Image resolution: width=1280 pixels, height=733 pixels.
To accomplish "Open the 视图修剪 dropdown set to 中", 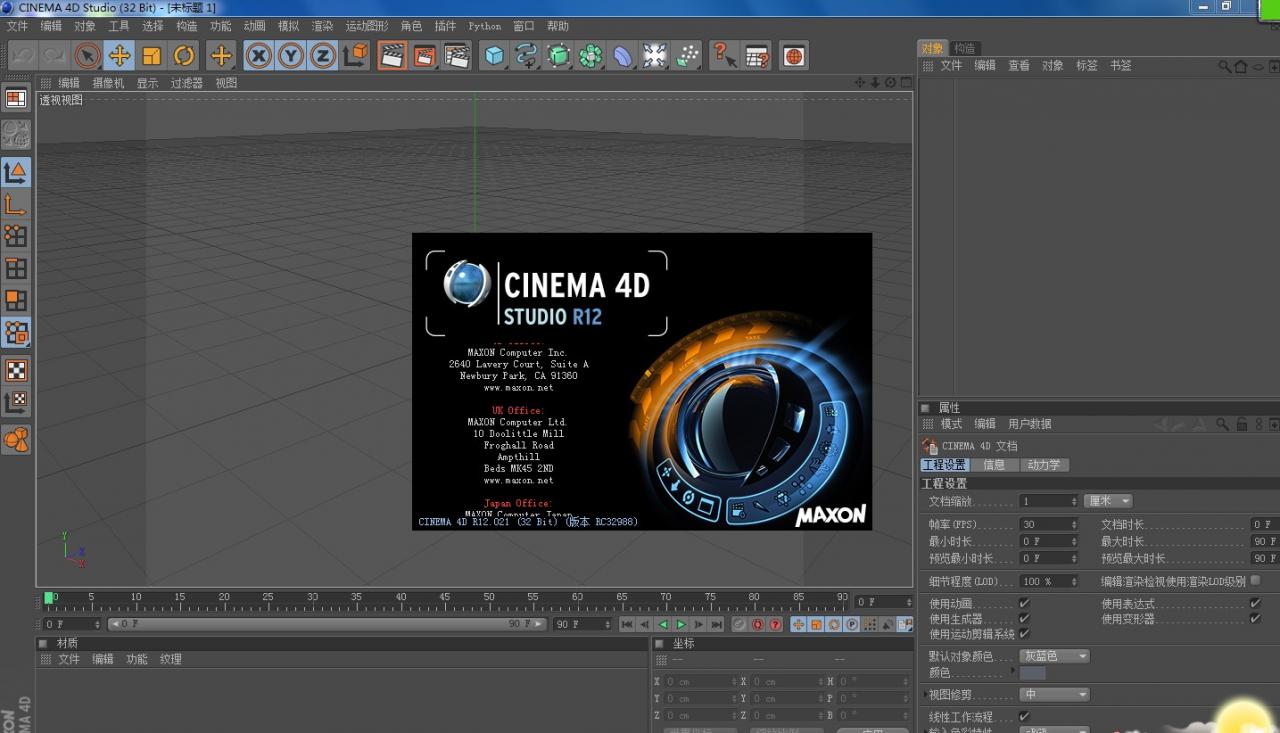I will tap(1054, 694).
